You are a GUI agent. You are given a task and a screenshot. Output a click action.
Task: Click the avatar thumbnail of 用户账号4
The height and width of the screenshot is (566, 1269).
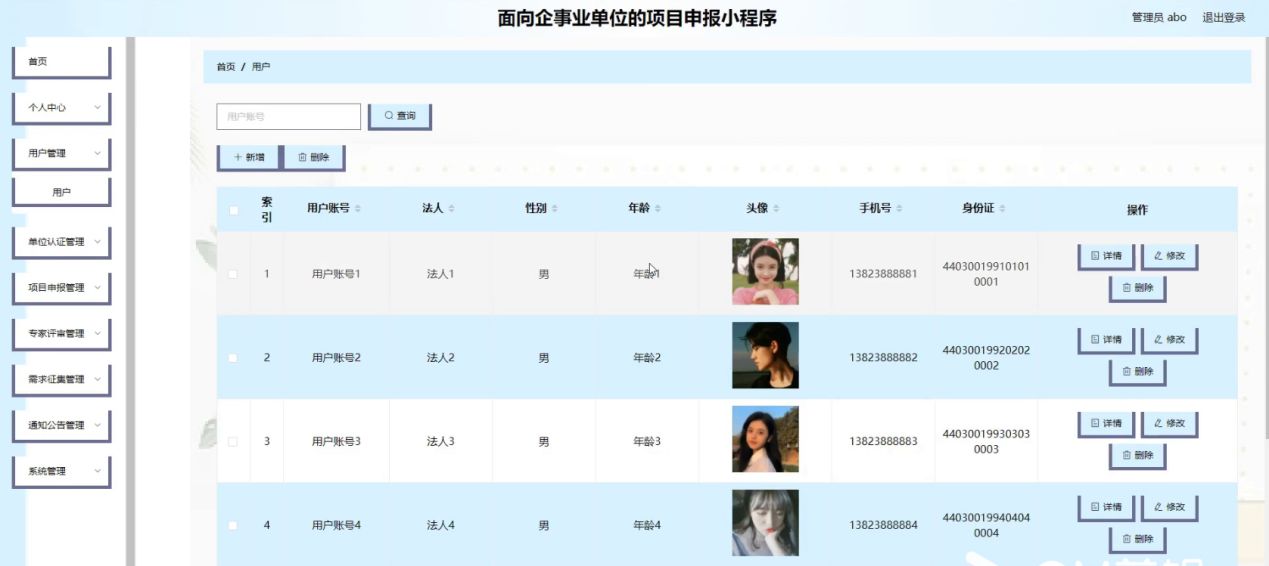click(765, 523)
